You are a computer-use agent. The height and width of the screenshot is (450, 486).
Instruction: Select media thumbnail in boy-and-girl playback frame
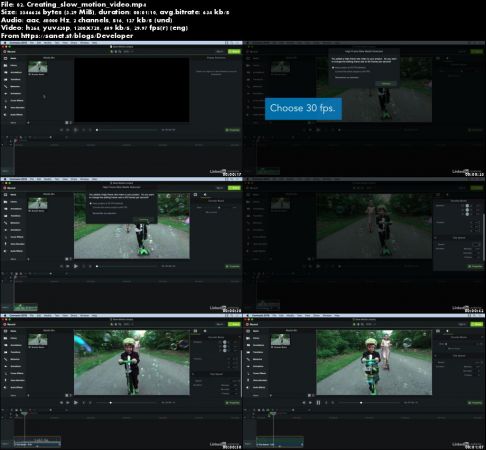pos(280,339)
